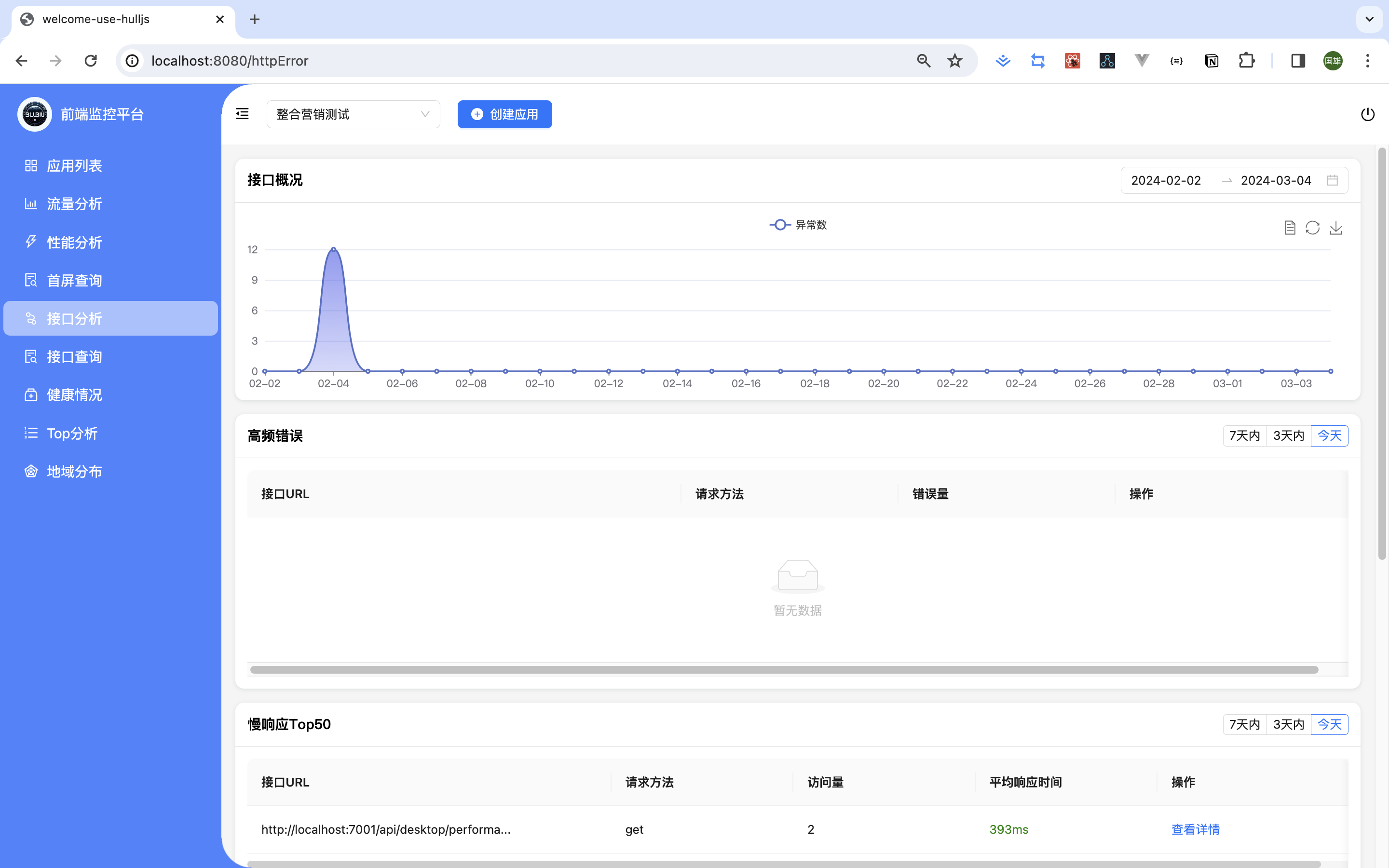Click chart restore refresh icon
Image resolution: width=1389 pixels, height=868 pixels.
[1313, 228]
